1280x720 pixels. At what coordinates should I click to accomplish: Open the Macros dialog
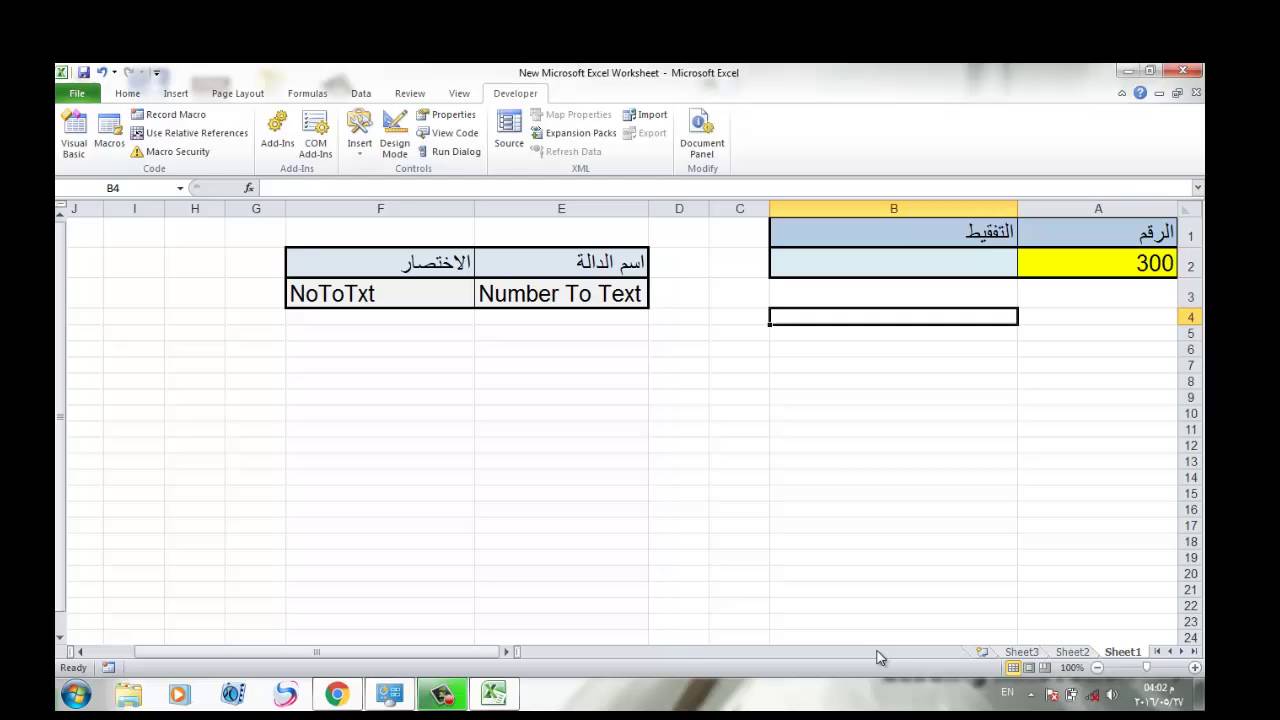pos(109,130)
